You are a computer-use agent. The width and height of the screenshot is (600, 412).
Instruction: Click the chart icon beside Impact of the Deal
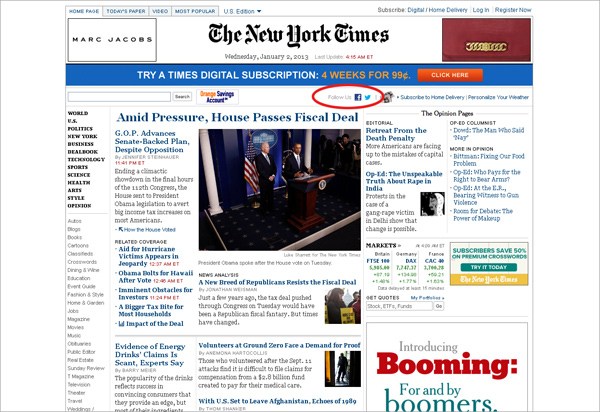122,324
